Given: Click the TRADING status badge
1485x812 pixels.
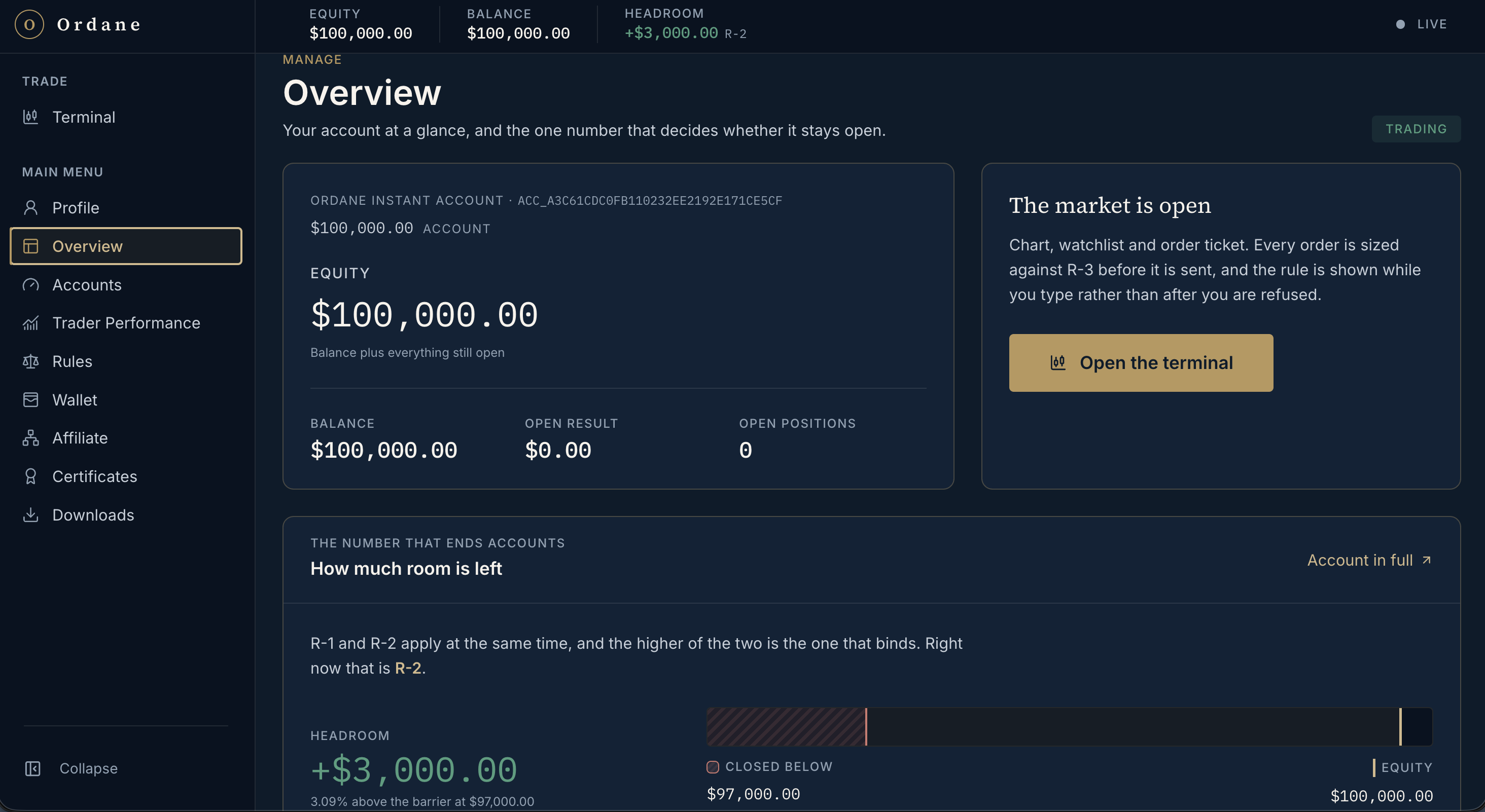Looking at the screenshot, I should [x=1416, y=129].
